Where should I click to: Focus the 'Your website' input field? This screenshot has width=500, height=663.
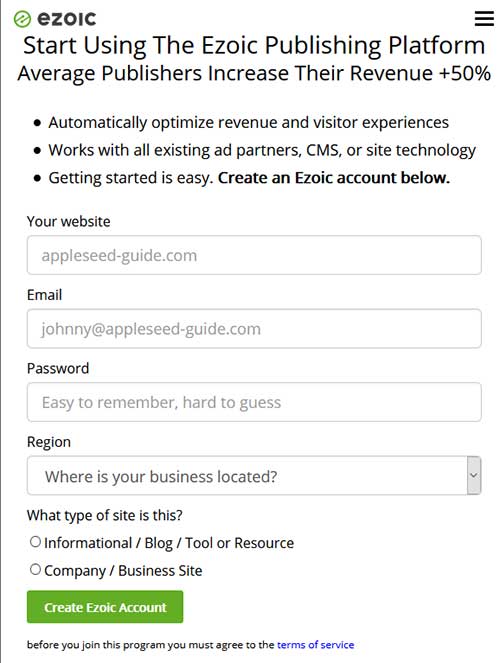click(x=254, y=255)
